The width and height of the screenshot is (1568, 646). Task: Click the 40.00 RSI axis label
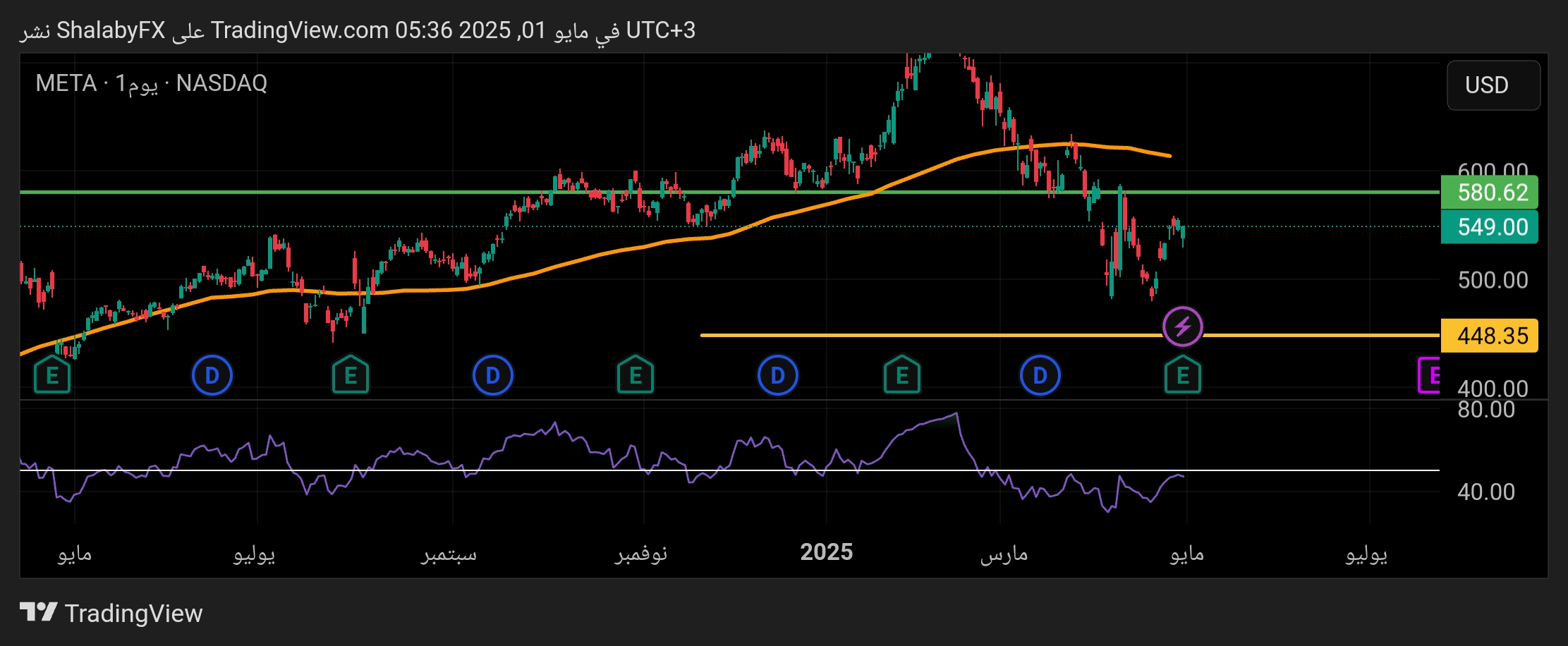point(1486,492)
